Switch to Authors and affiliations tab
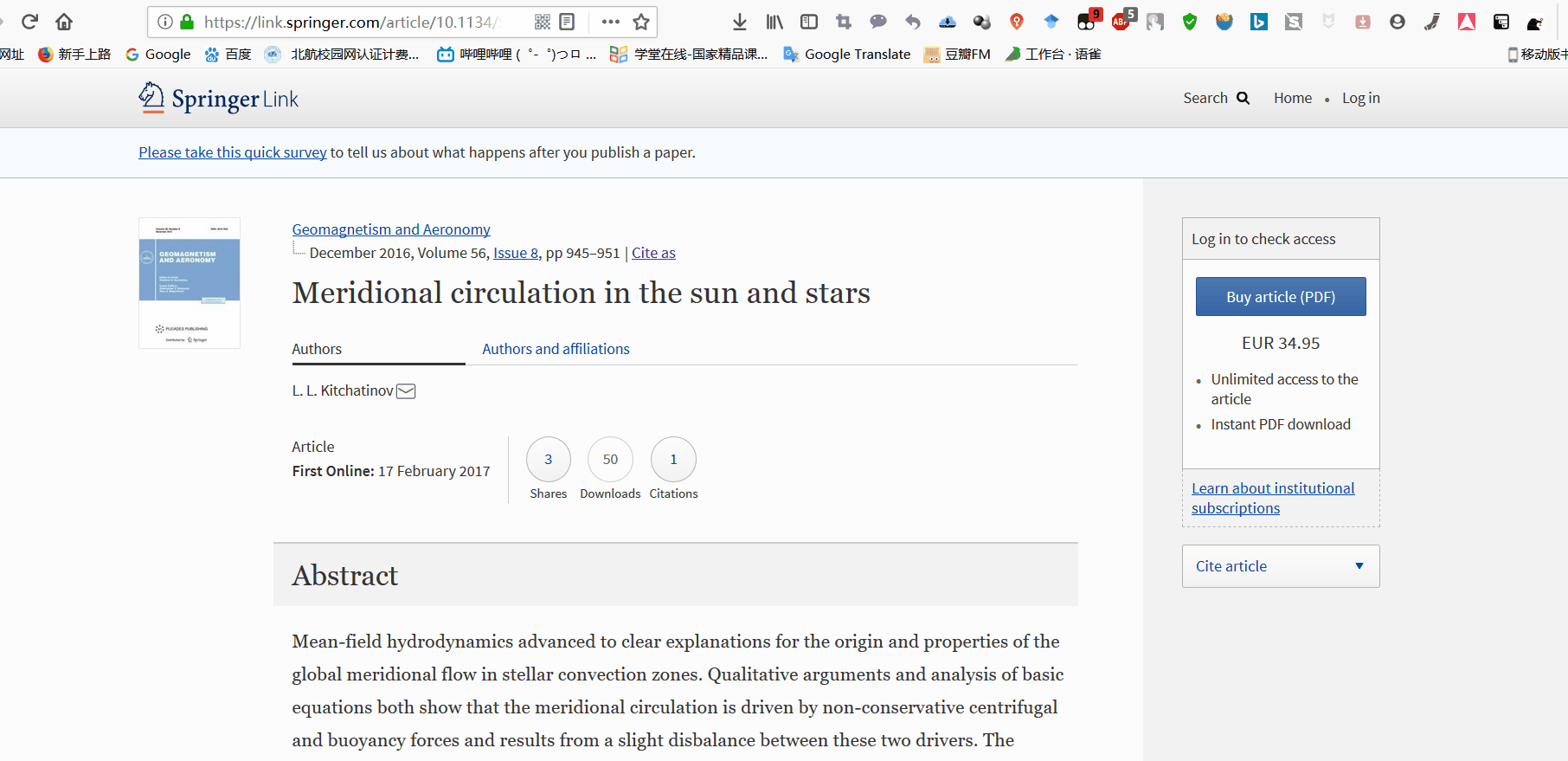Viewport: 1568px width, 761px height. pos(556,349)
